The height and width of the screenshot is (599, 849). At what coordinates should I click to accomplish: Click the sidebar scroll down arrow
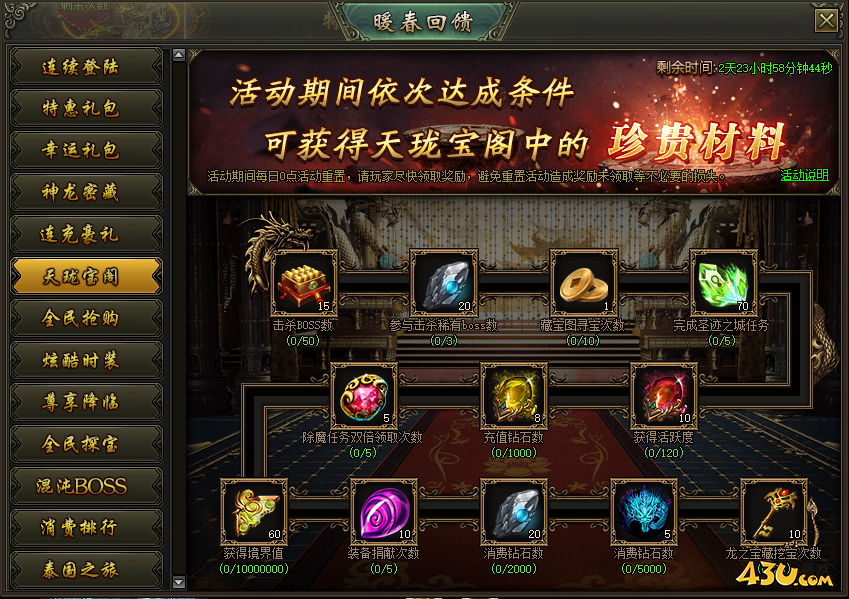point(179,582)
